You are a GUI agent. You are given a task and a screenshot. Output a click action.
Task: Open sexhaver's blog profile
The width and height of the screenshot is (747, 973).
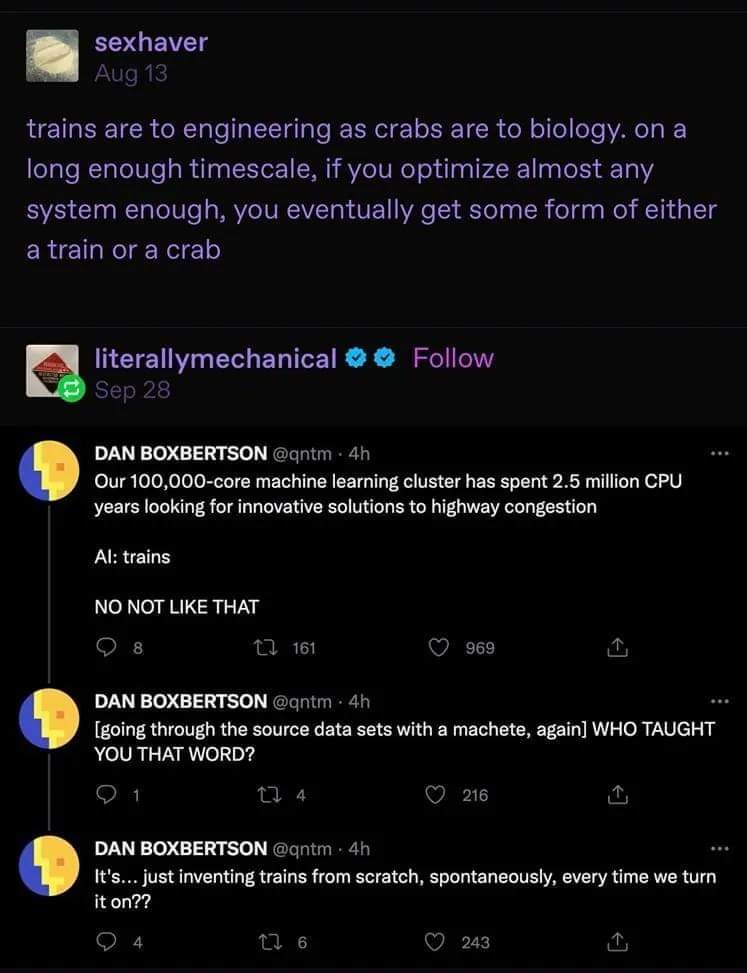point(151,42)
